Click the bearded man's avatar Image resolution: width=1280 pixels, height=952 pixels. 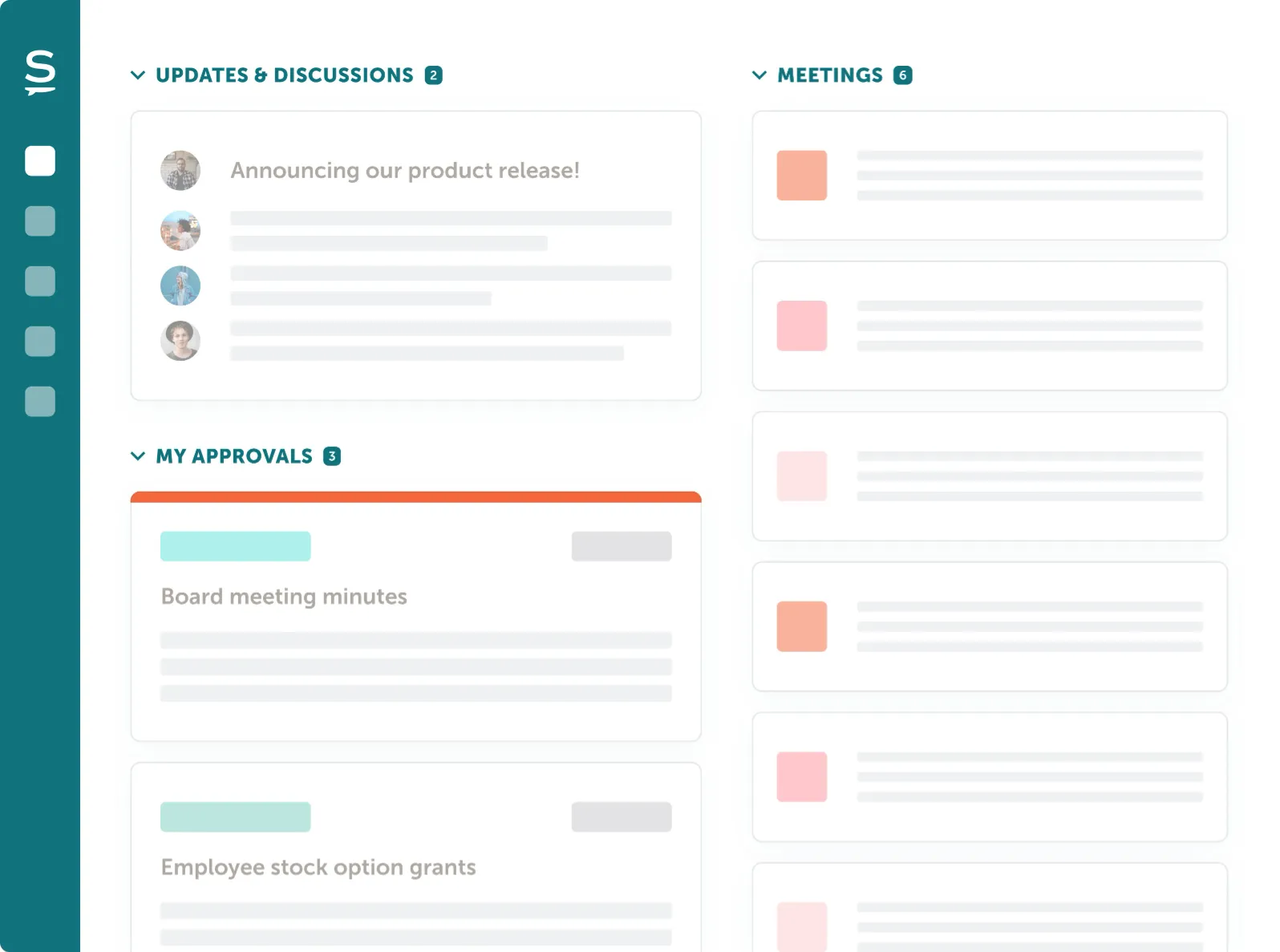pyautogui.click(x=180, y=170)
